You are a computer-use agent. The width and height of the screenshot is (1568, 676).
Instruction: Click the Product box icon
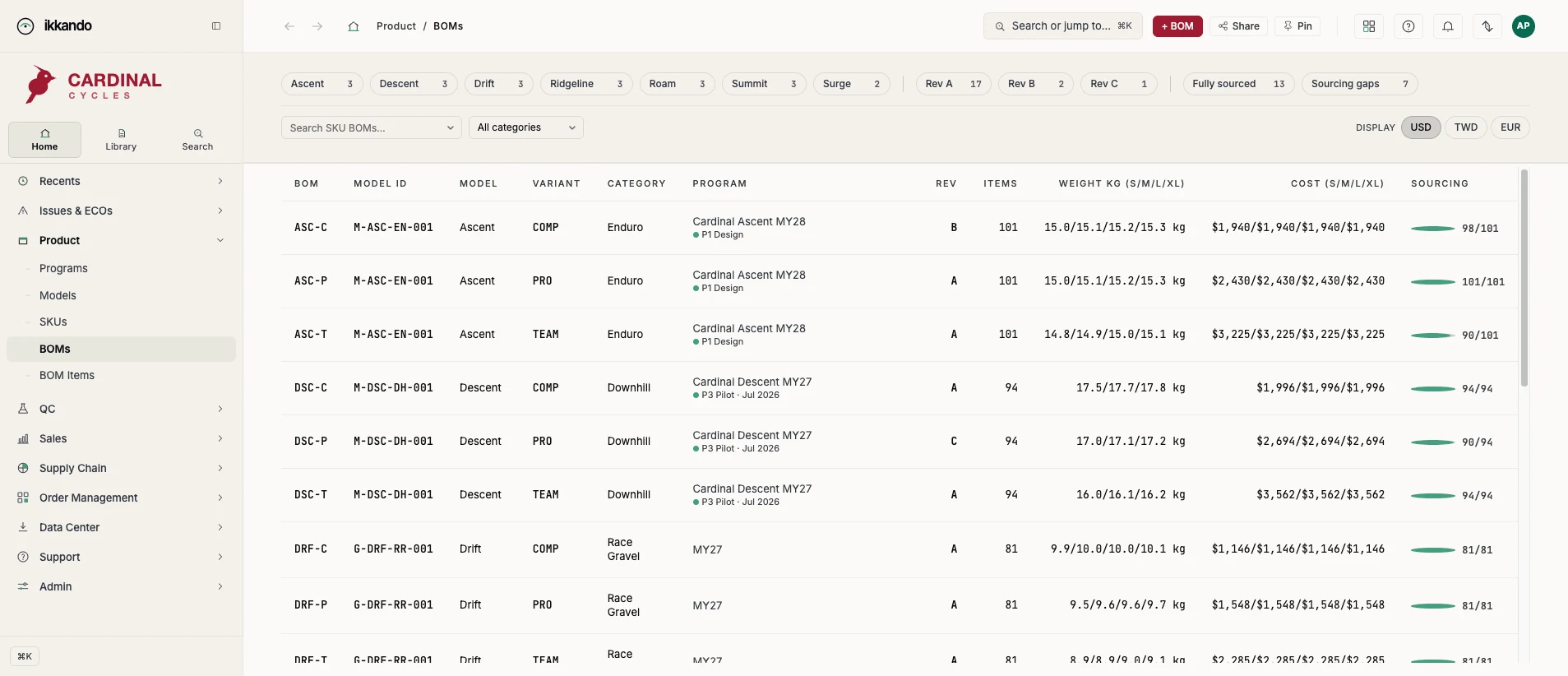[23, 240]
